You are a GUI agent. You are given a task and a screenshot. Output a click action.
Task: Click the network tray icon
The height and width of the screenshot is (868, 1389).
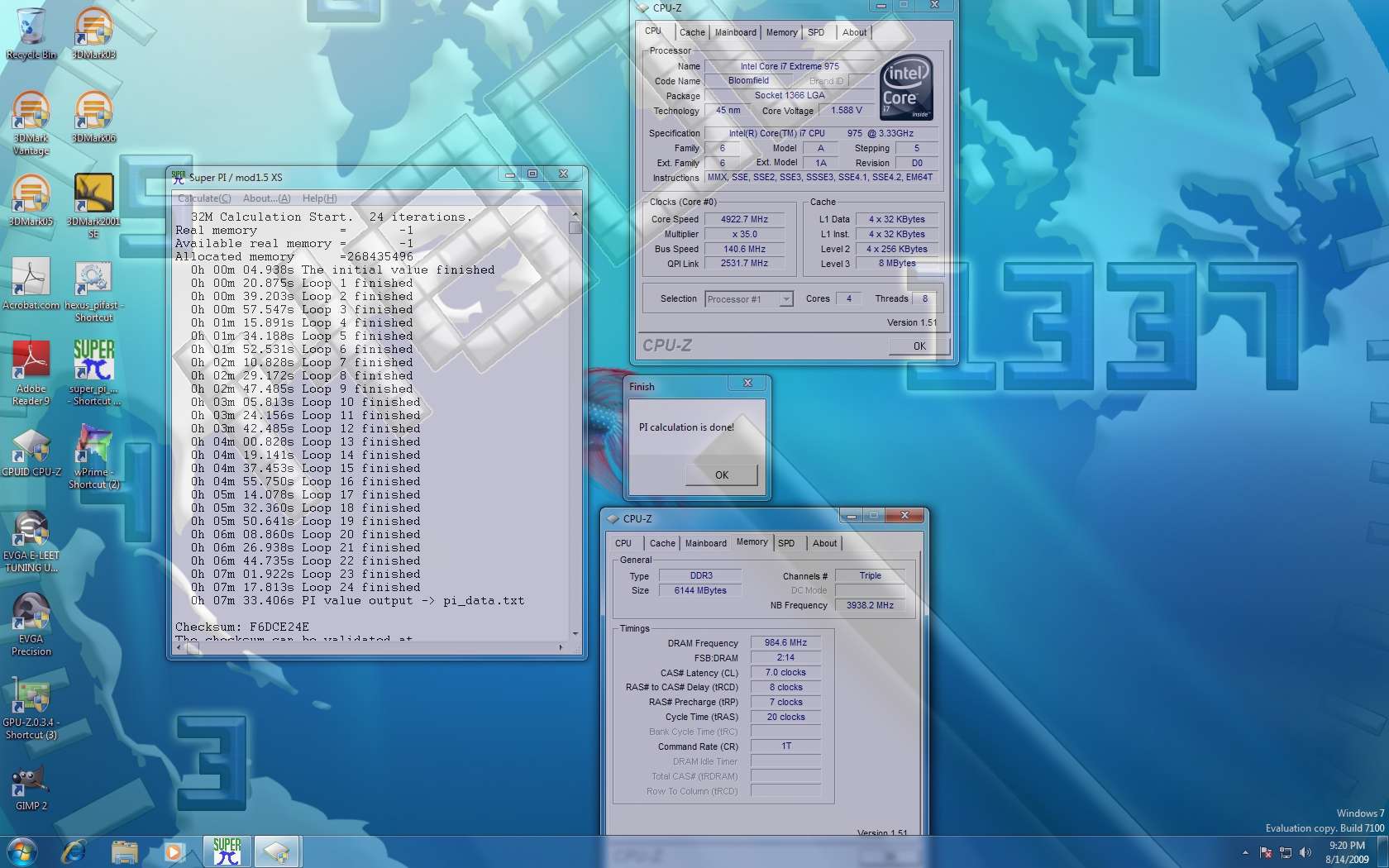[x=1286, y=852]
